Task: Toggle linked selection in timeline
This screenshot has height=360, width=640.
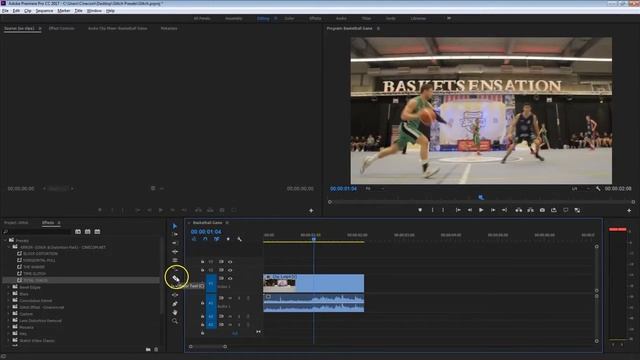Action: coord(217,239)
